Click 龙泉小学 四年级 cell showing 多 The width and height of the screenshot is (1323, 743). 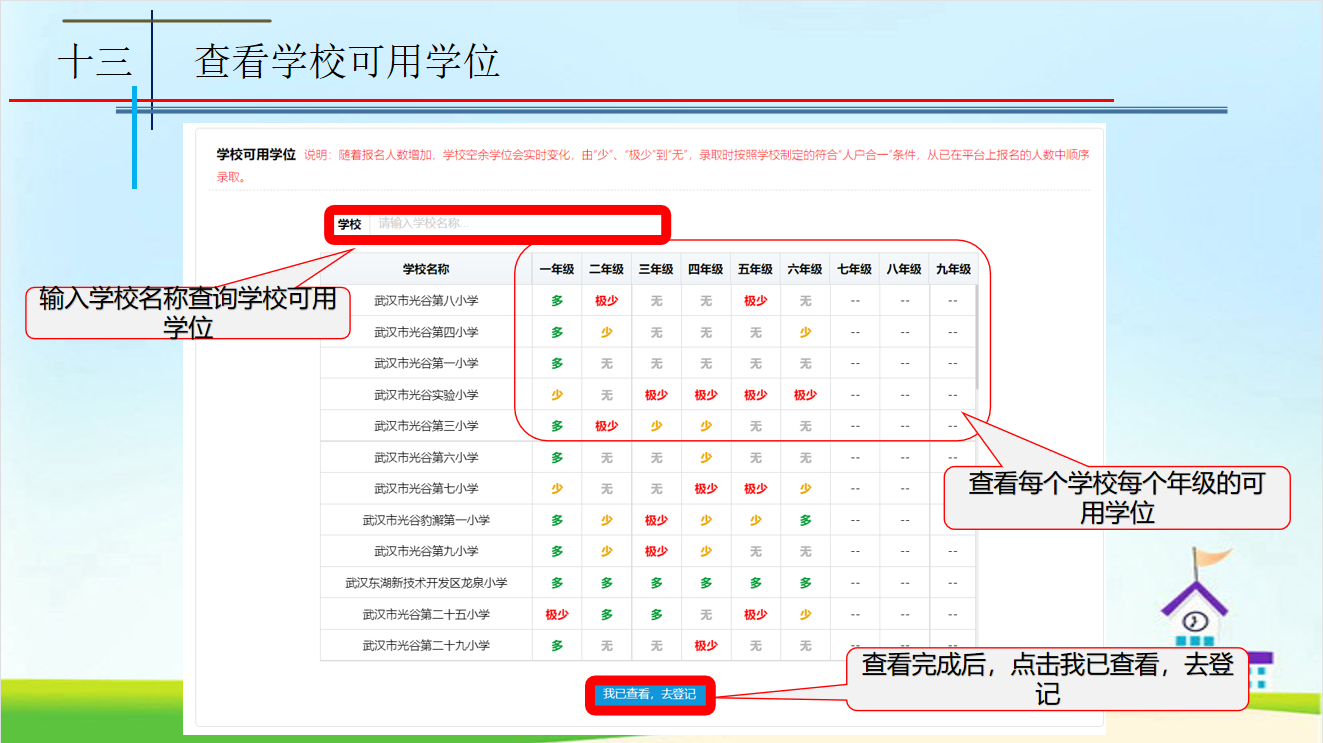[x=706, y=583]
